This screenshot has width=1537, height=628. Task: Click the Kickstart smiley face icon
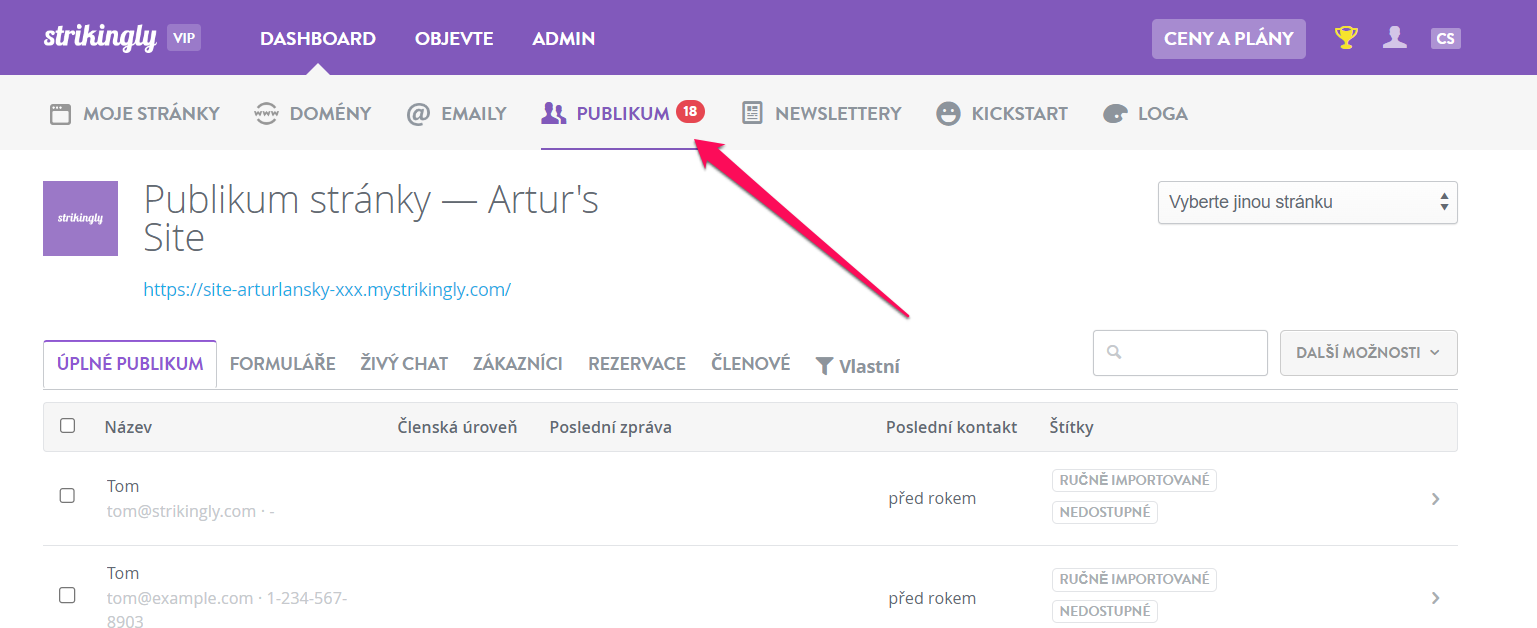(x=948, y=114)
